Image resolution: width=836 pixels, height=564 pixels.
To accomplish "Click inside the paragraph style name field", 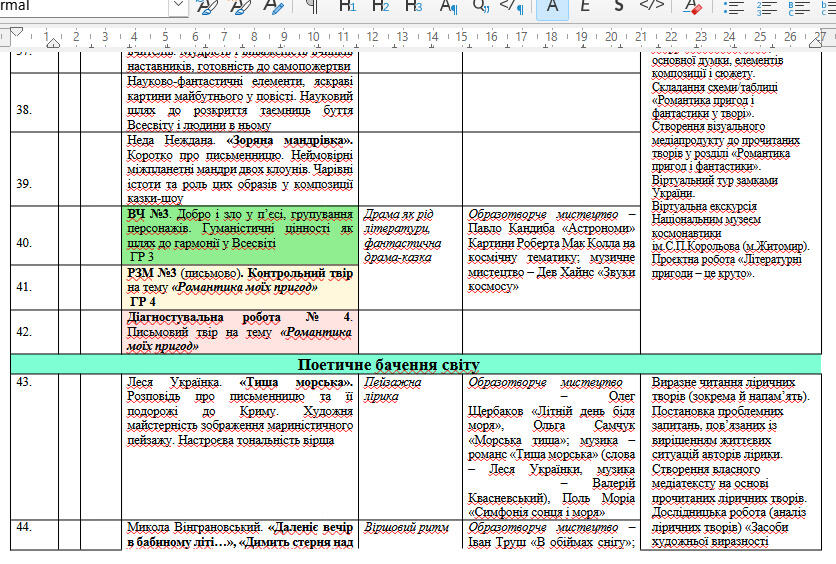I will click(85, 5).
